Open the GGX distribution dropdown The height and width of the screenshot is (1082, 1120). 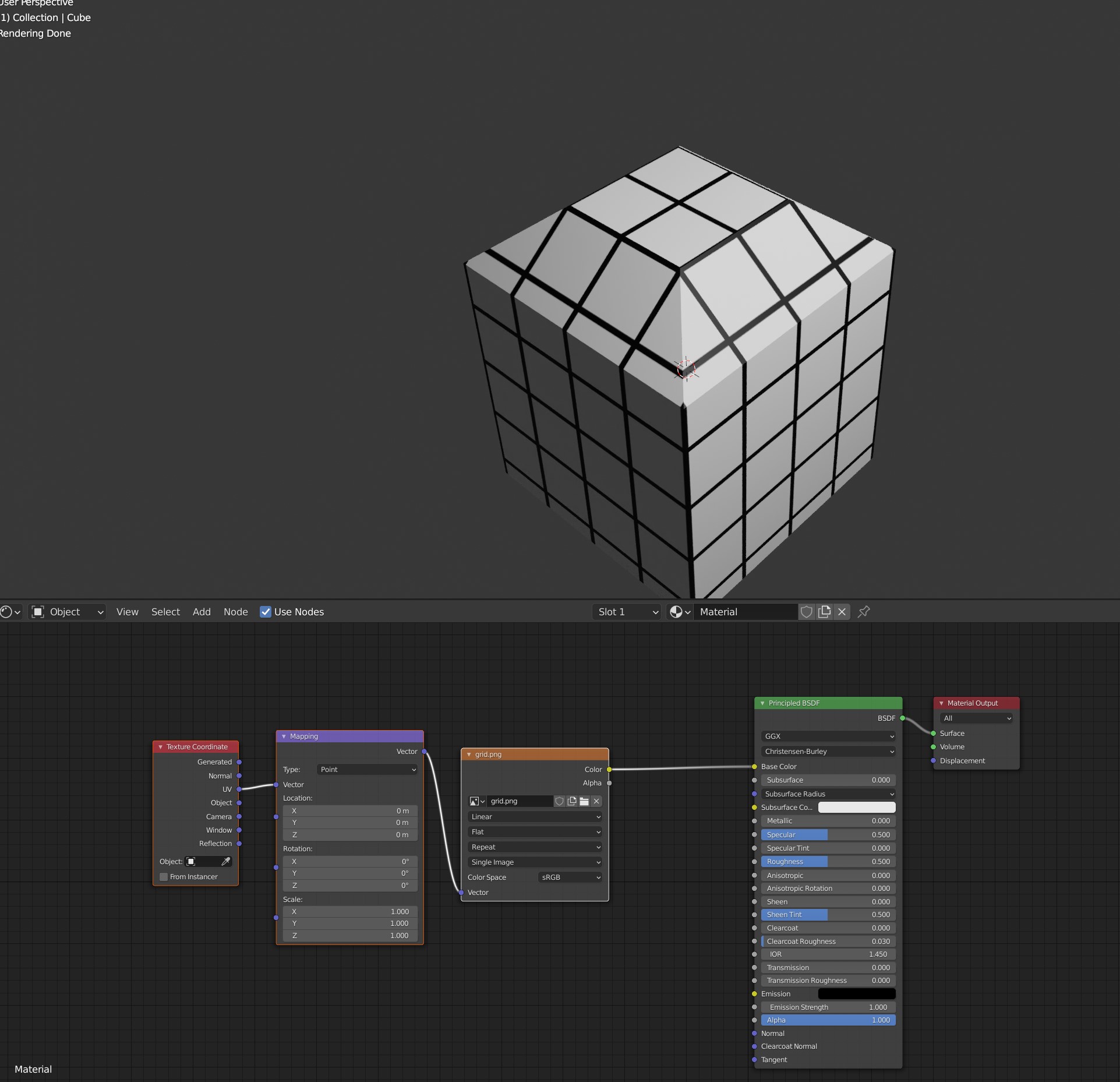tap(828, 736)
